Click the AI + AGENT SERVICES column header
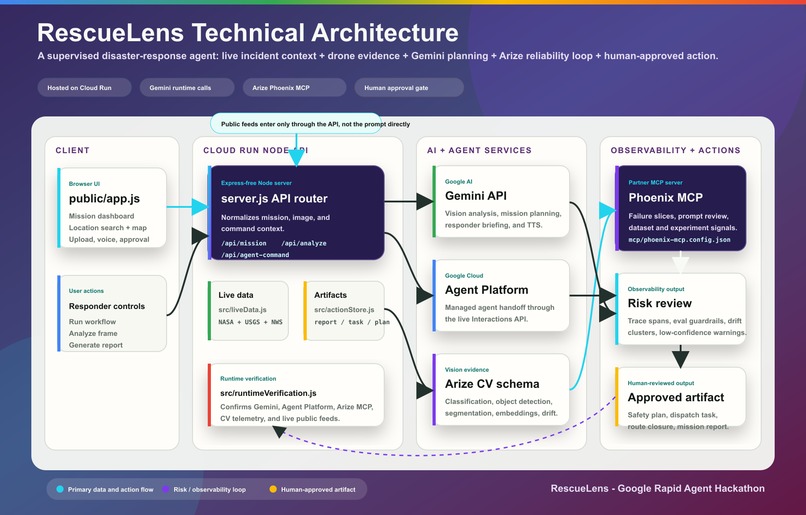The image size is (806, 515). 479,150
